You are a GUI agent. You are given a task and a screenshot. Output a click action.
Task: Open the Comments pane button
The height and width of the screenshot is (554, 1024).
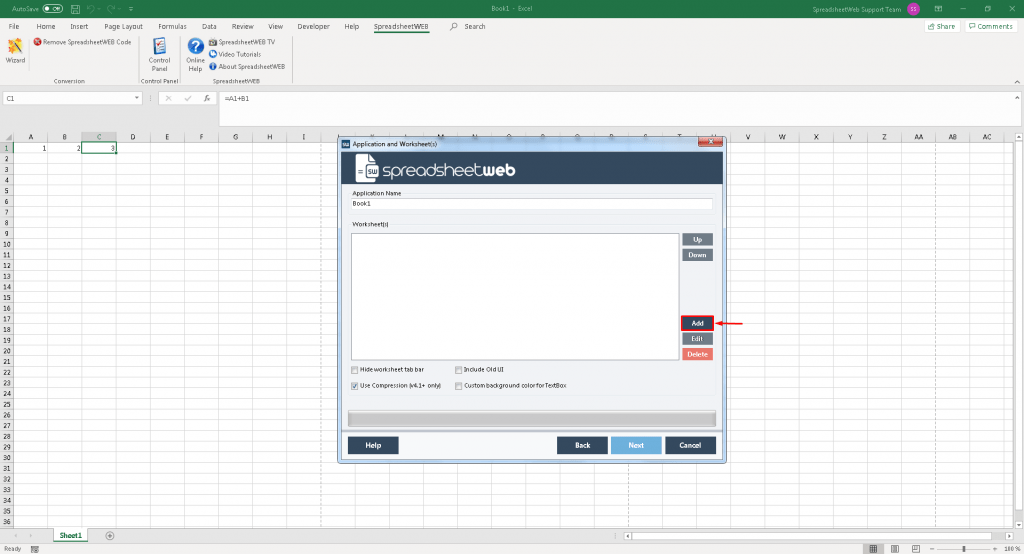[991, 27]
